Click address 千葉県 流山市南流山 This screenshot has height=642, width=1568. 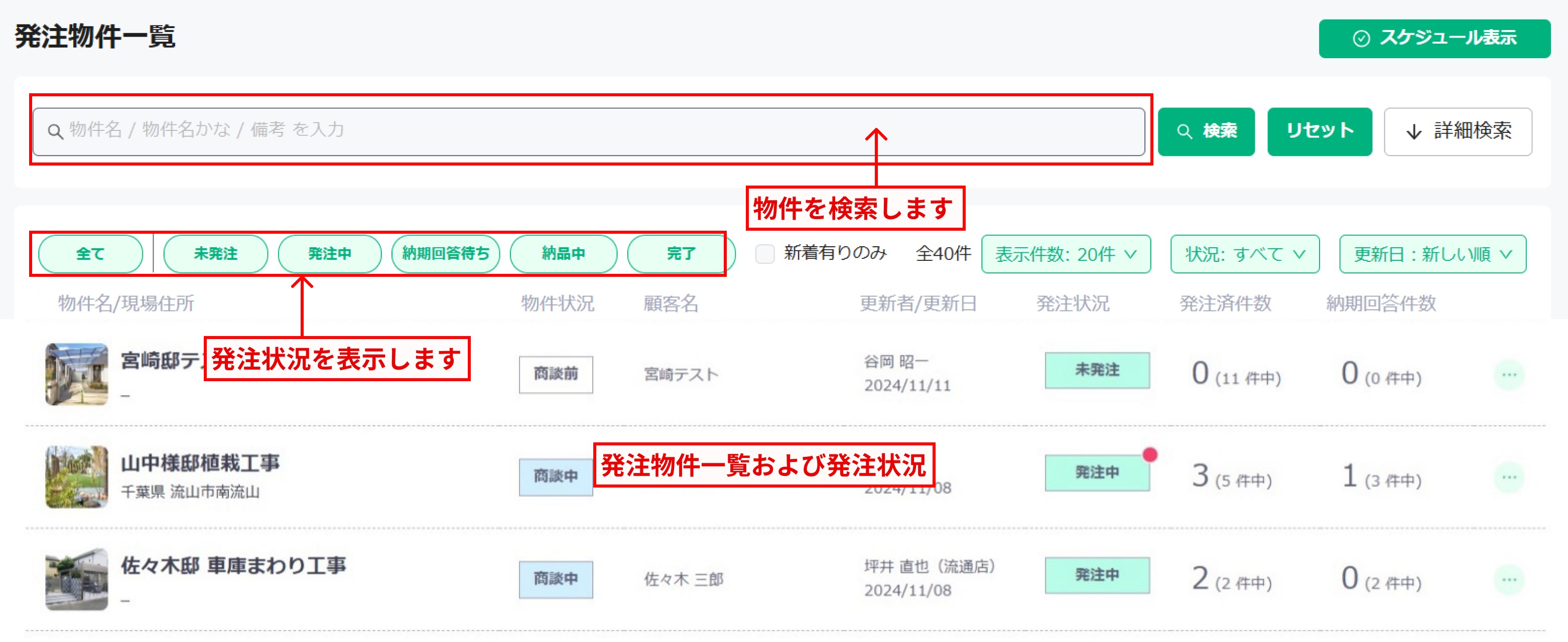[x=190, y=492]
